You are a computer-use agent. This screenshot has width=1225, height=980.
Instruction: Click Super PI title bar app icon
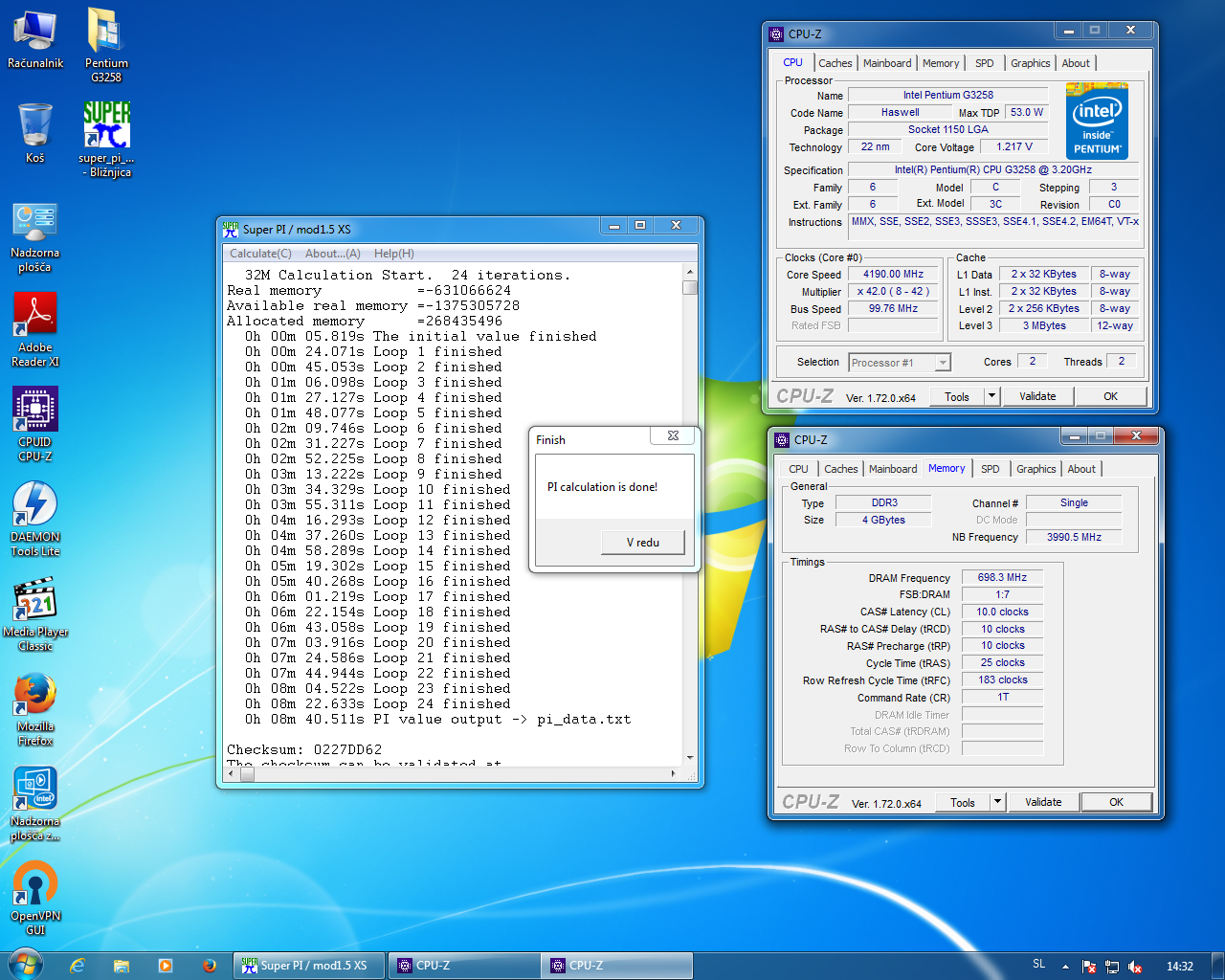tap(231, 229)
